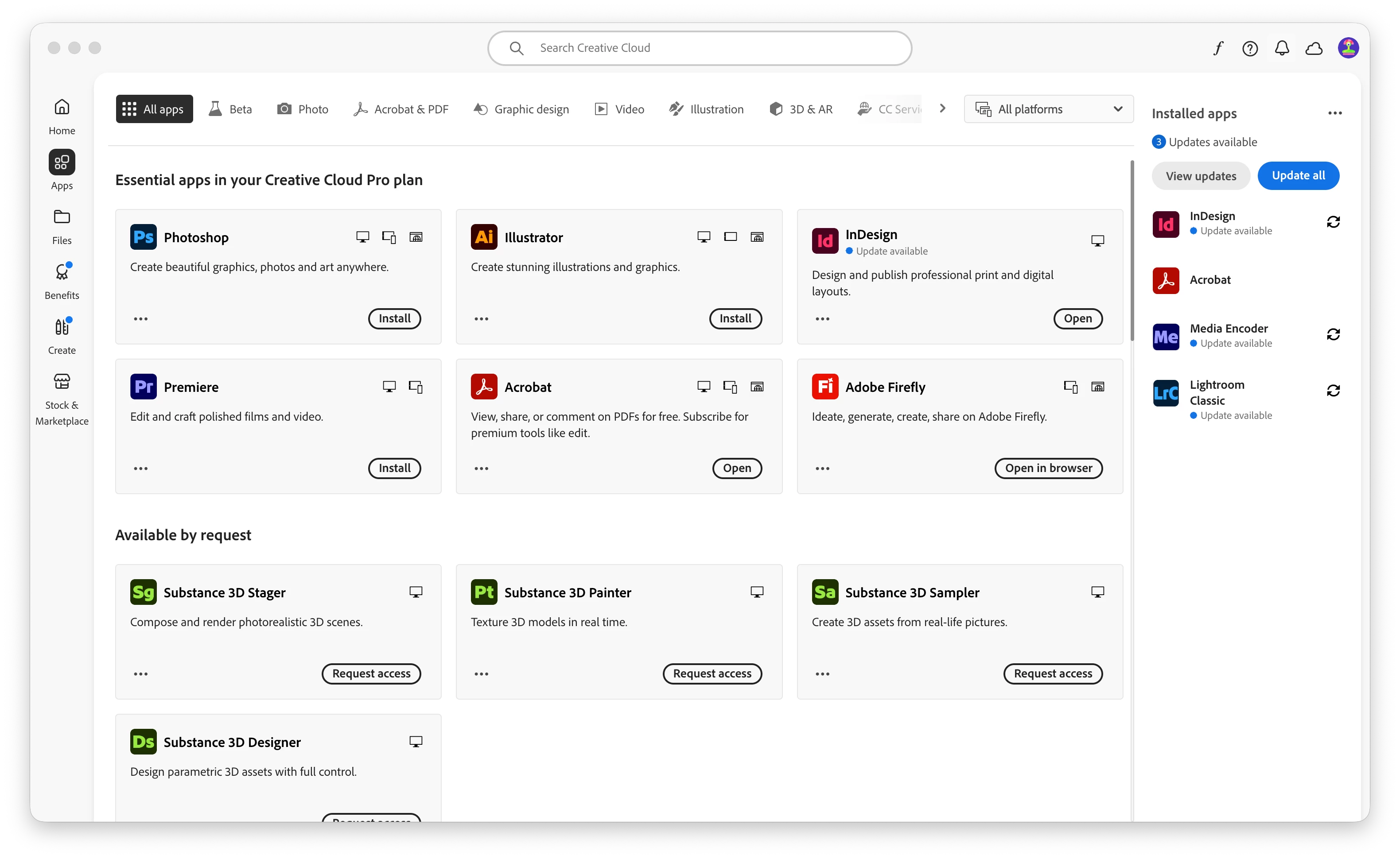Open the user profile avatar
This screenshot has height=859, width=1400.
(1348, 48)
